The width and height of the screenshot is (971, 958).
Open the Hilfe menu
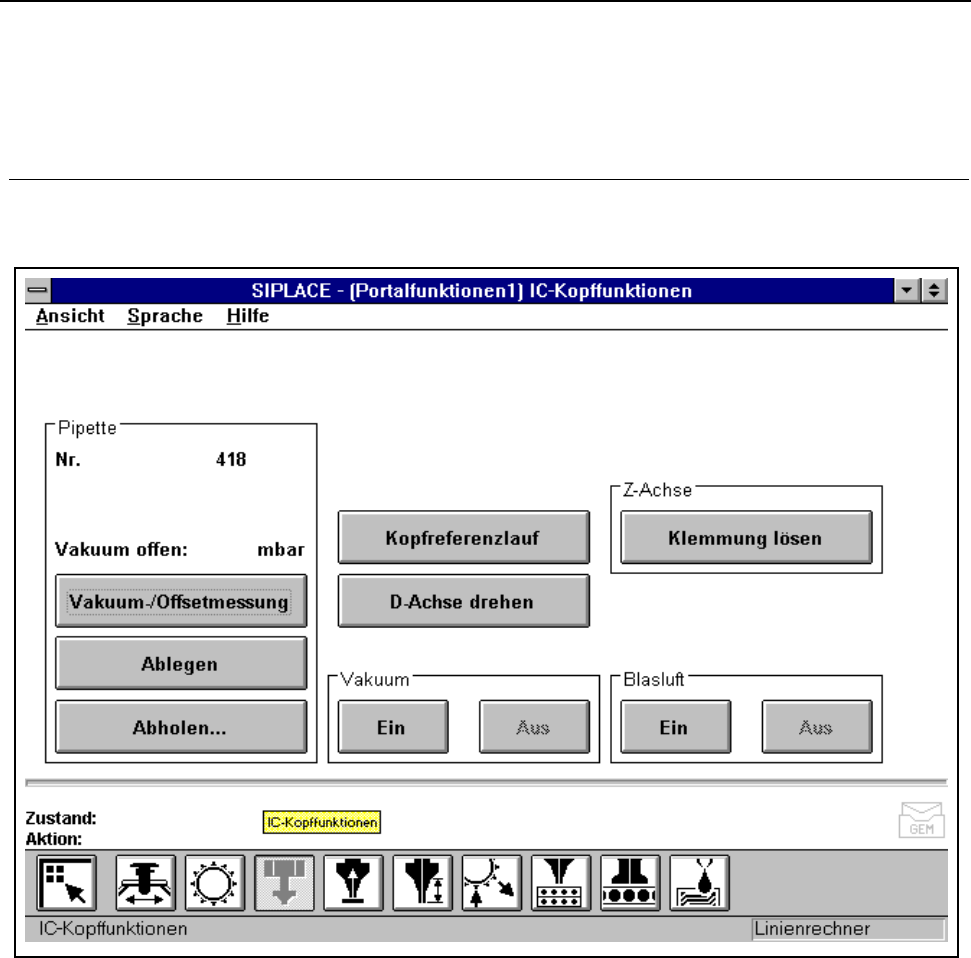pos(248,316)
